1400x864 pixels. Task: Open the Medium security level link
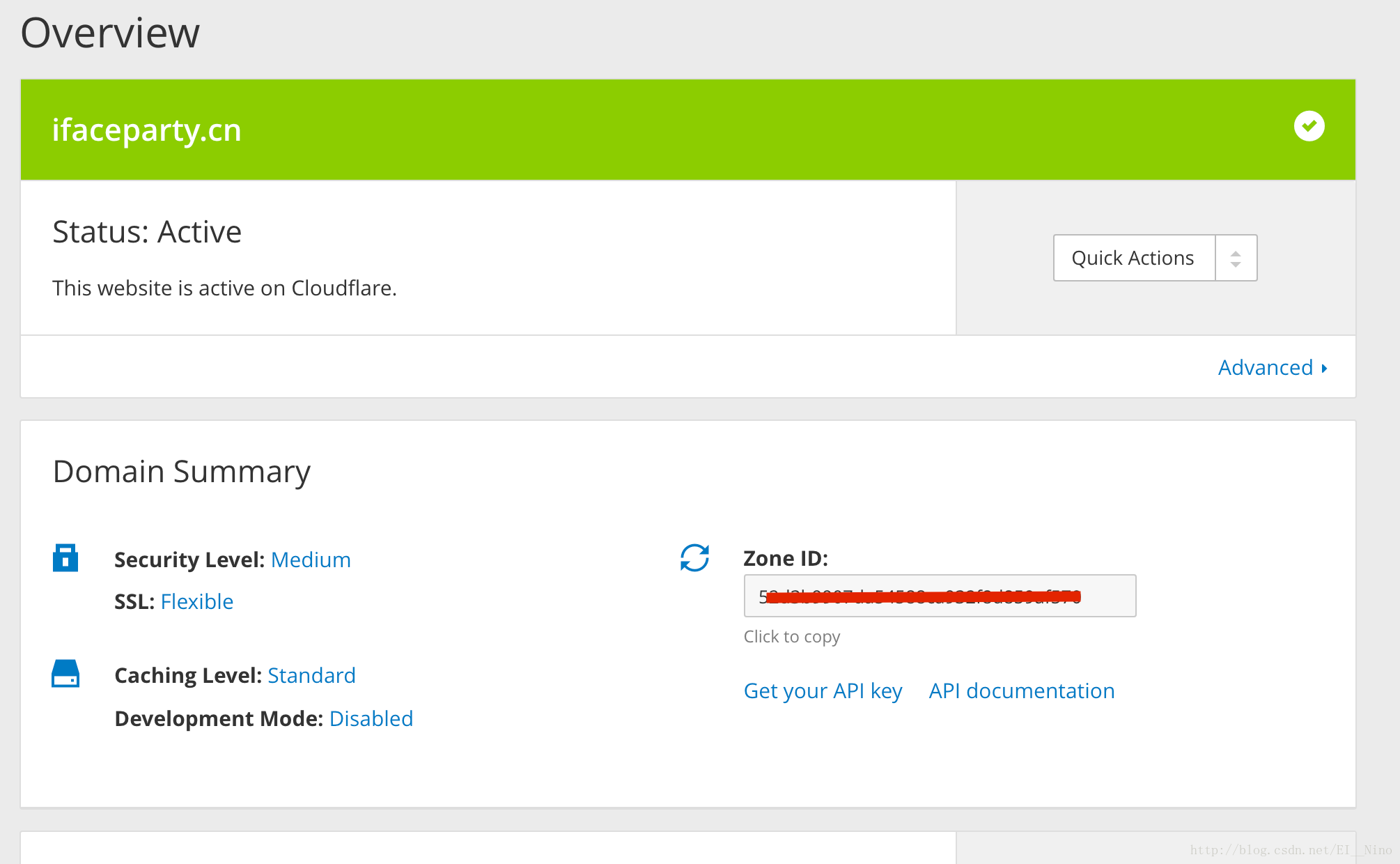point(311,560)
